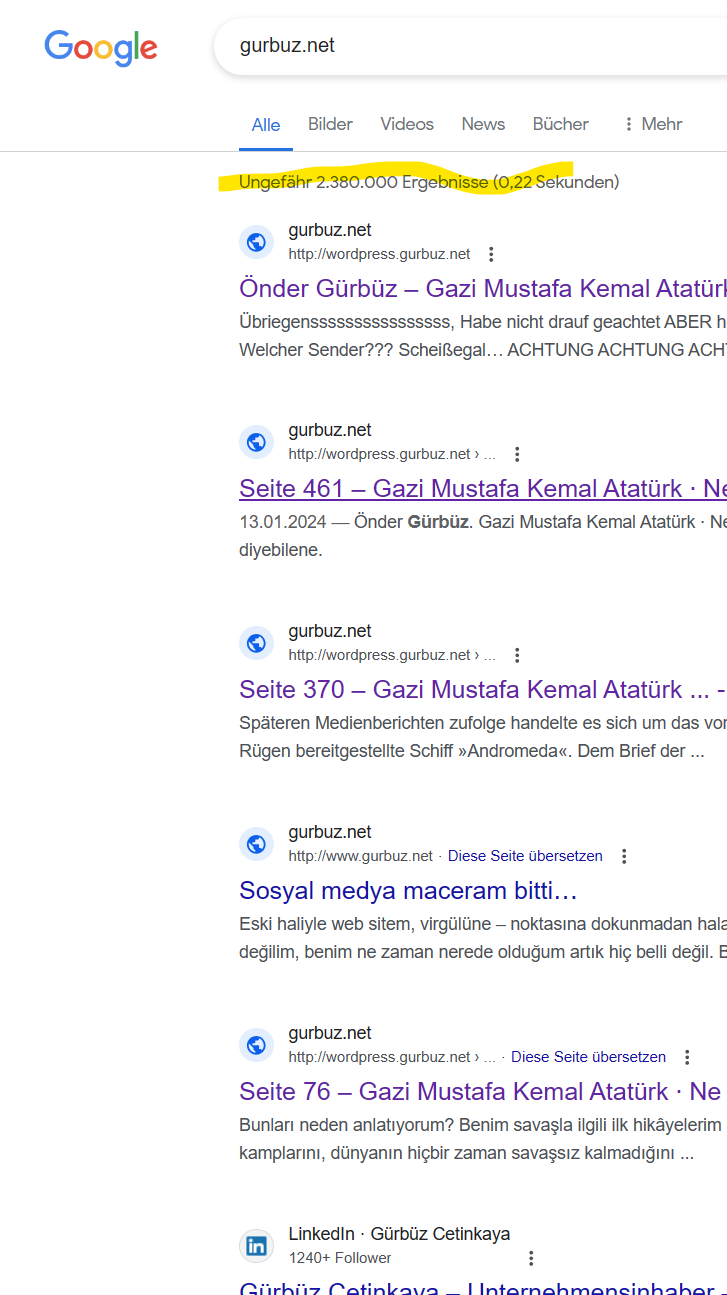Click globe favicon of Sosyal medya result
The image size is (727, 1295).
(256, 844)
